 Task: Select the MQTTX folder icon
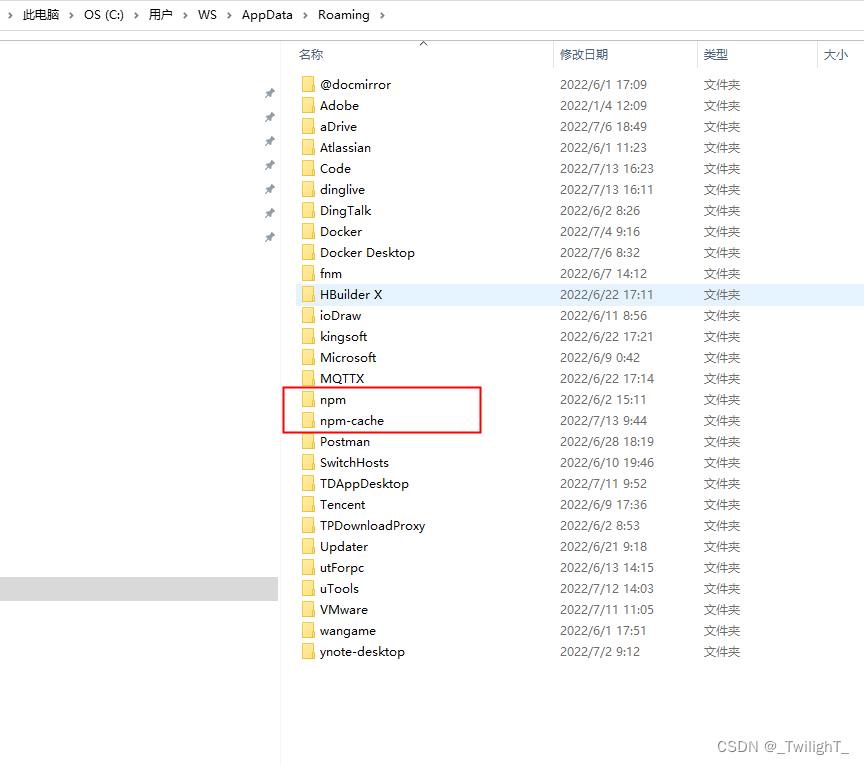pos(308,378)
